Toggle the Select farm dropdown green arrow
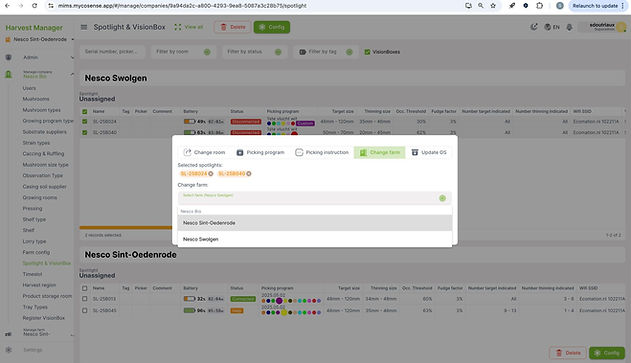The width and height of the screenshot is (631, 363). (442, 198)
